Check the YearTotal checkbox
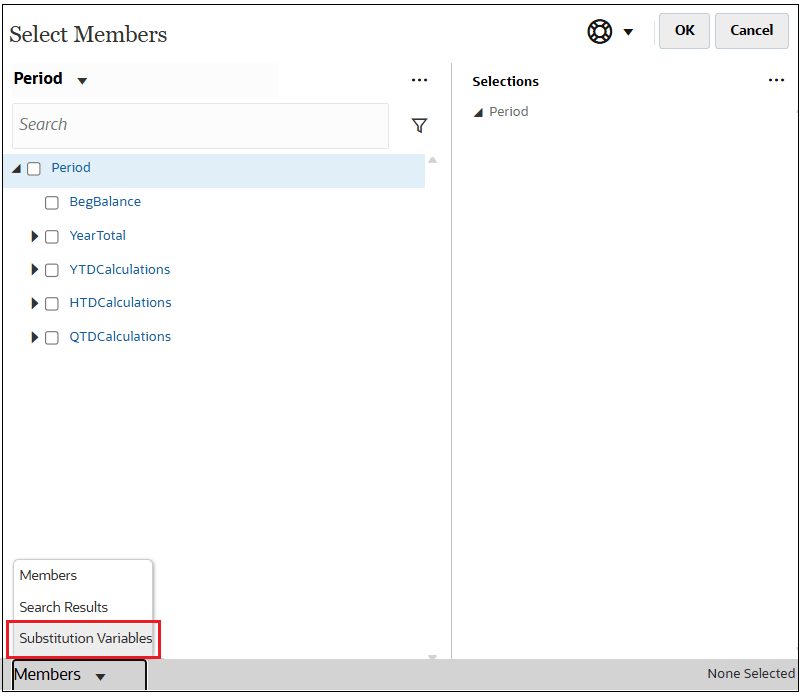 tap(51, 236)
